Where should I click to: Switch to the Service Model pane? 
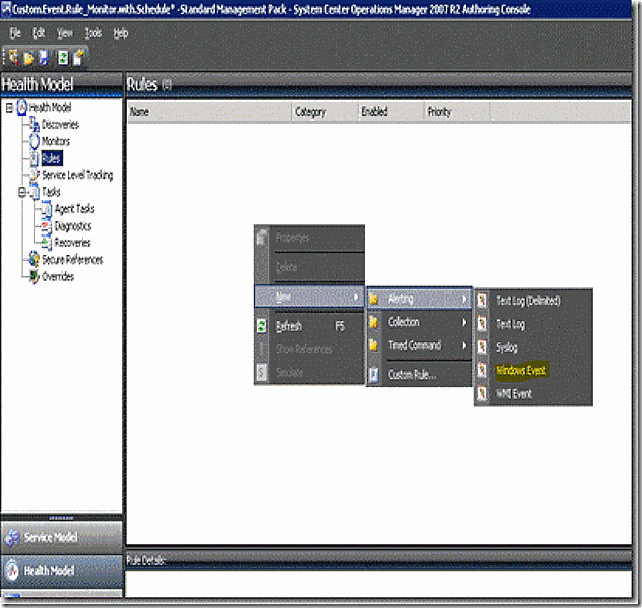62,538
